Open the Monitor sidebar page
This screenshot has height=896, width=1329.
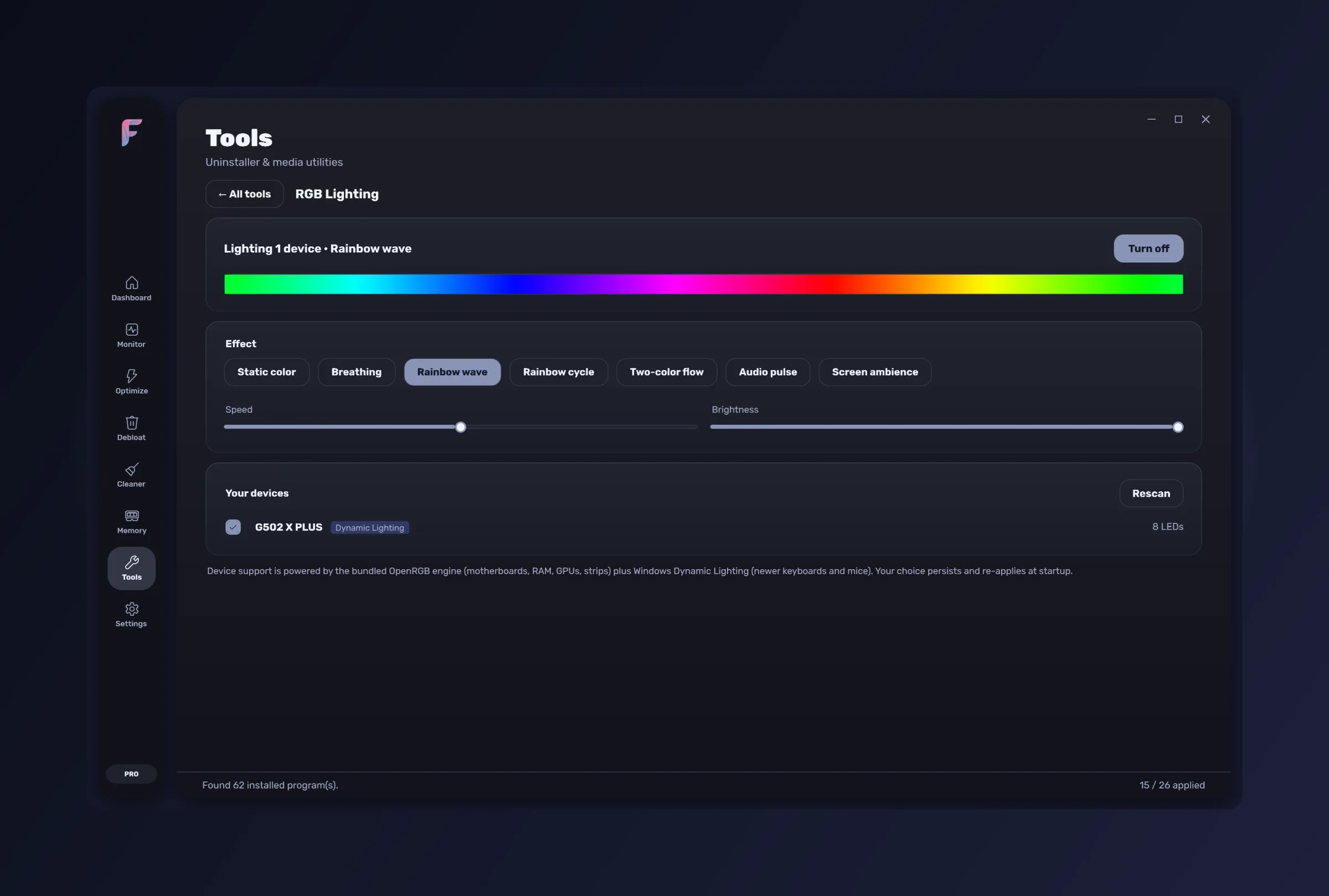coord(131,336)
